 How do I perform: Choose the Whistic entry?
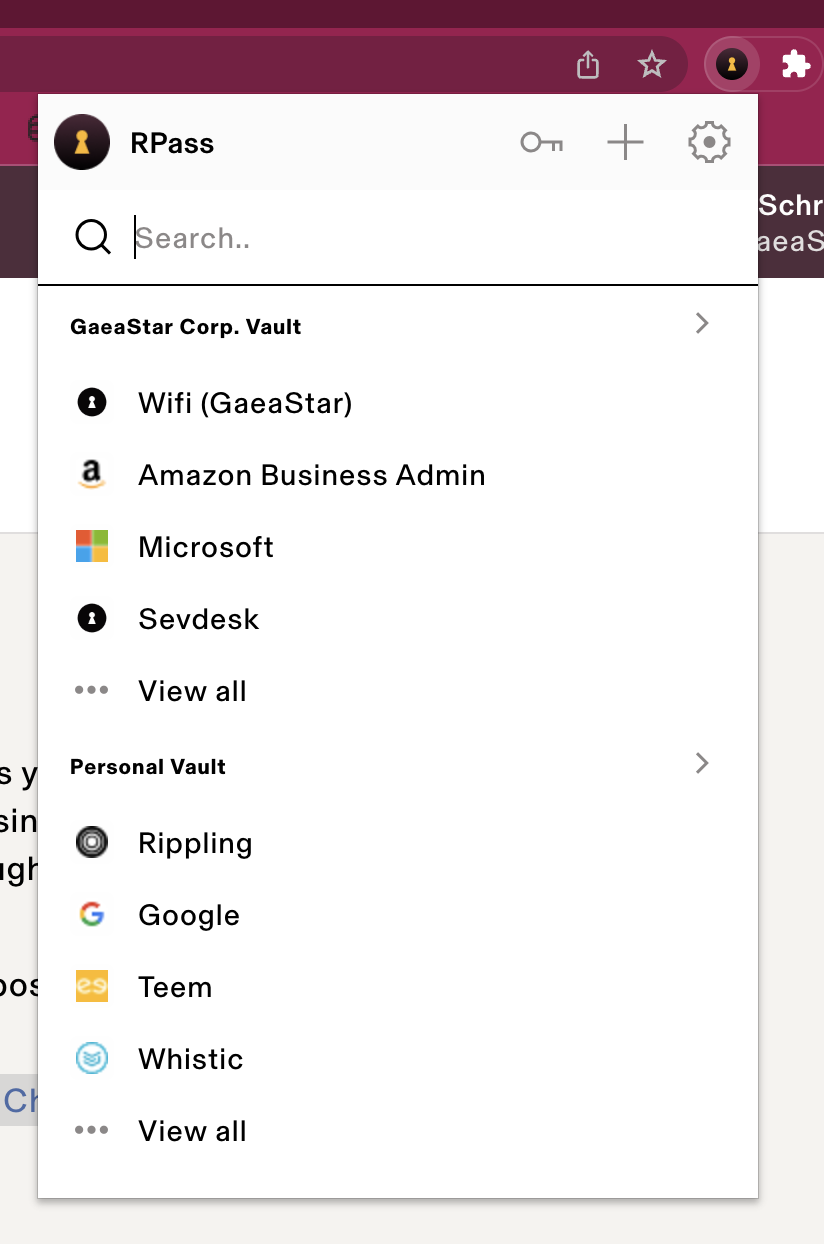pos(191,1059)
